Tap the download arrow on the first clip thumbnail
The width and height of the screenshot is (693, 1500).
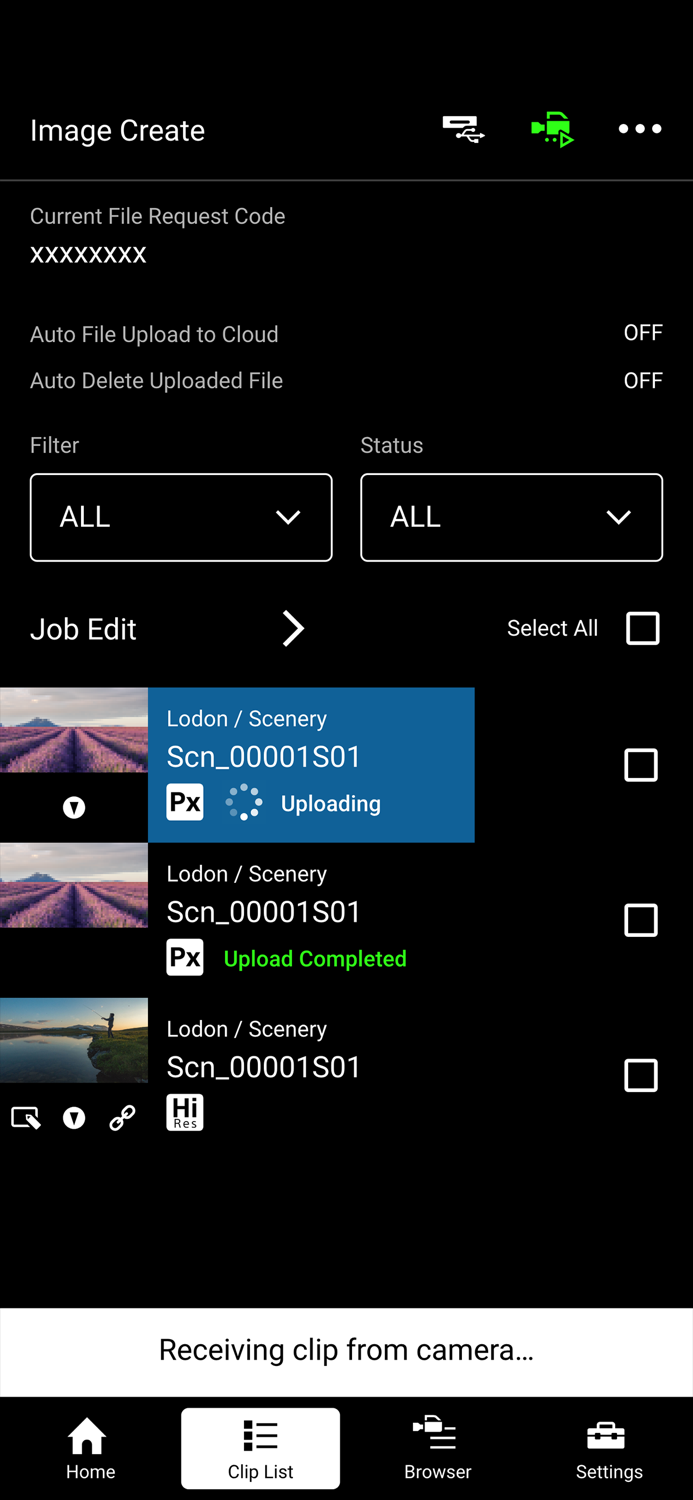[x=73, y=807]
